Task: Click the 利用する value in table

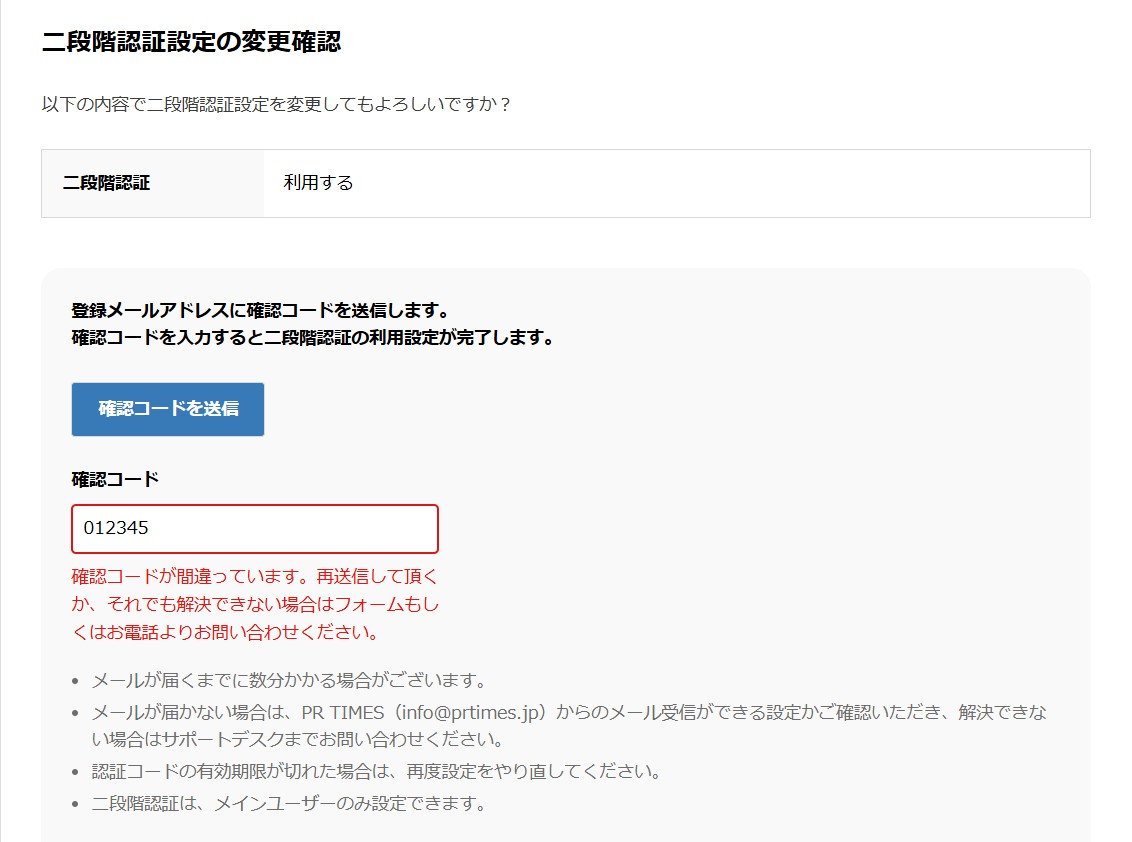Action: tap(318, 183)
